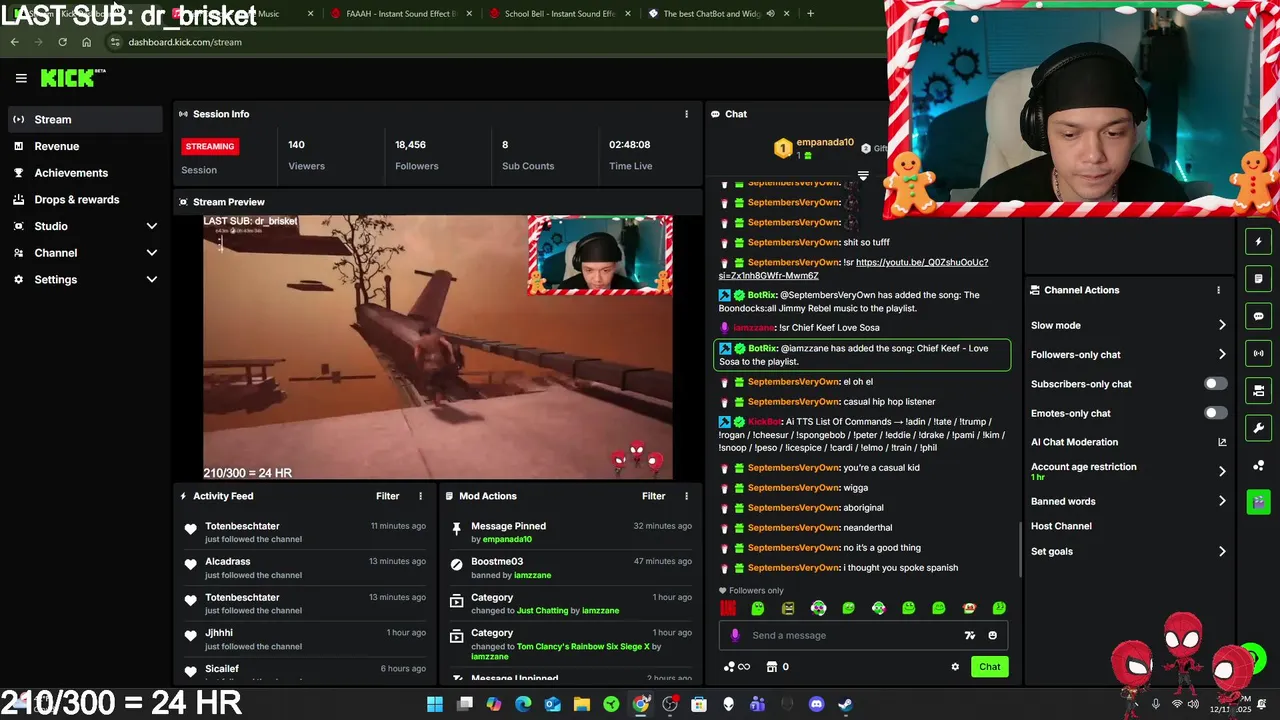The width and height of the screenshot is (1280, 720).
Task: Click Totenbeschtater's 11 minutes ago follow entry
Action: (306, 532)
